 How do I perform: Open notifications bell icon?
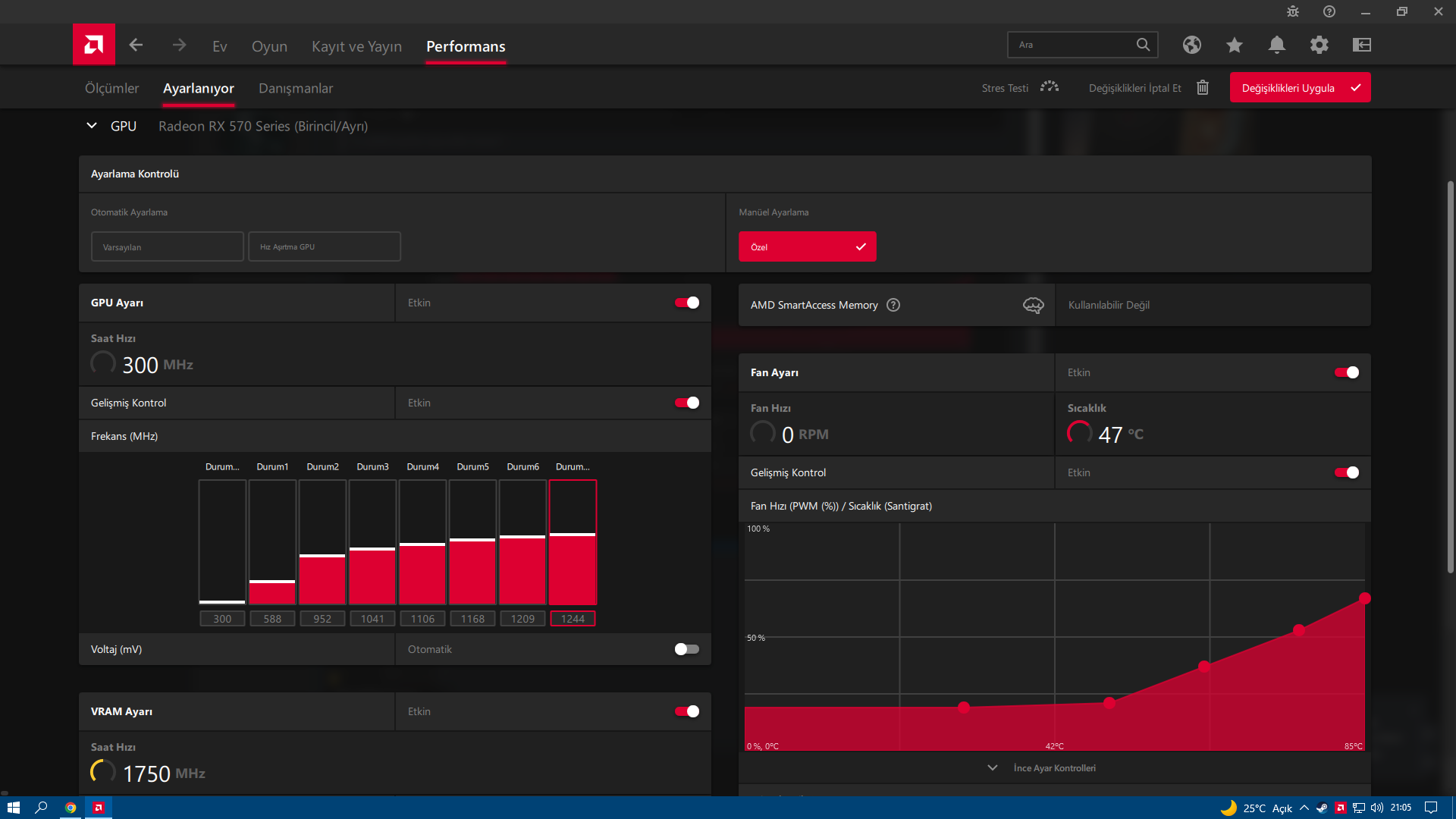pyautogui.click(x=1276, y=45)
